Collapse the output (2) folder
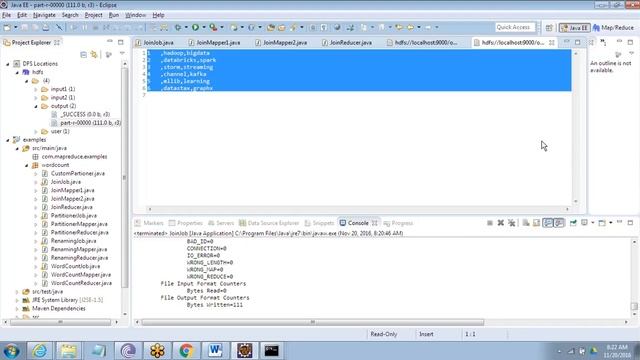Viewport: 640px width, 360px height. pos(36,106)
